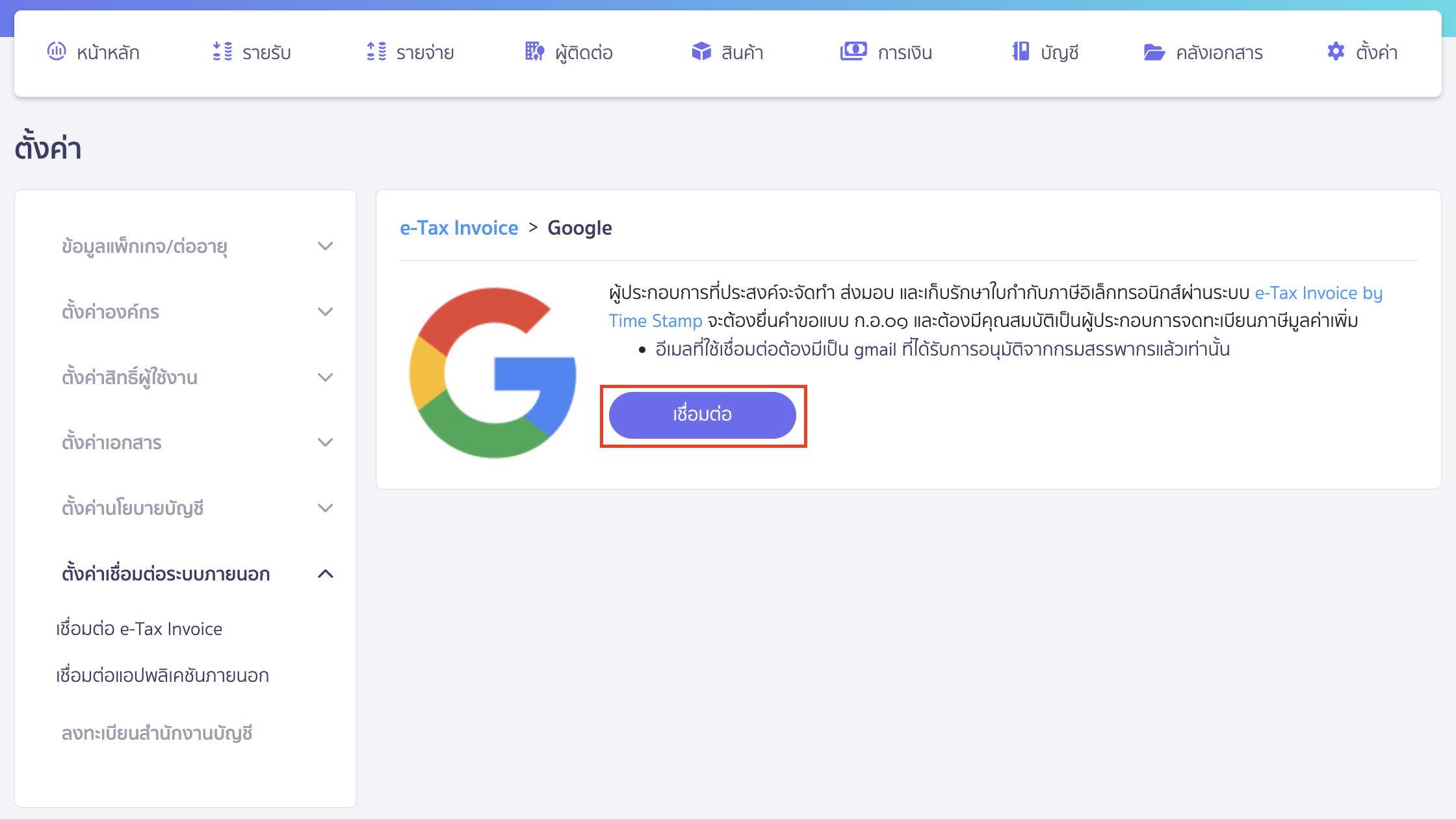Click the finance money icon
Screen dimensions: 1456x819
pyautogui.click(x=853, y=51)
